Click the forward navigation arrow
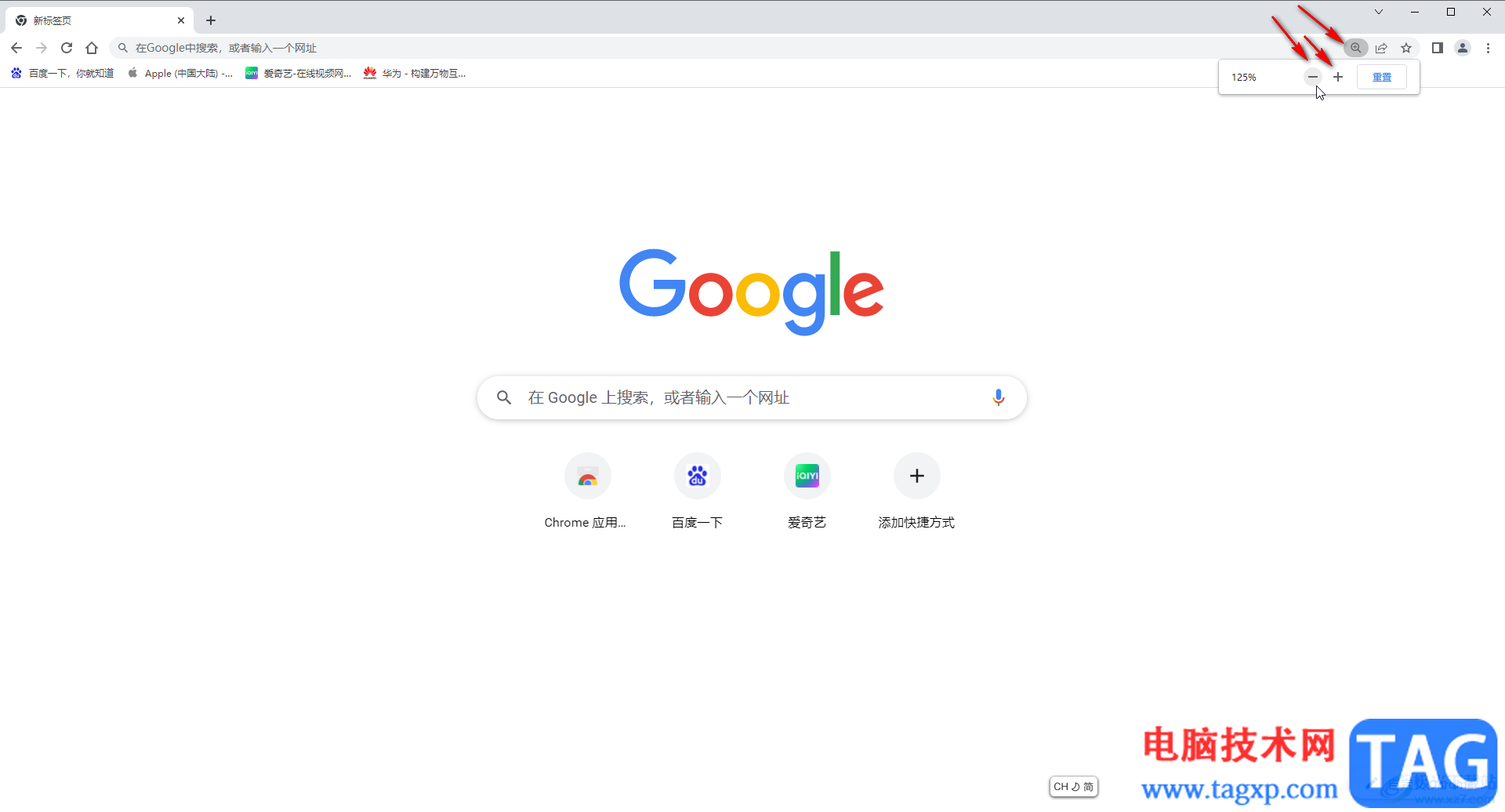The height and width of the screenshot is (812, 1505). tap(42, 48)
